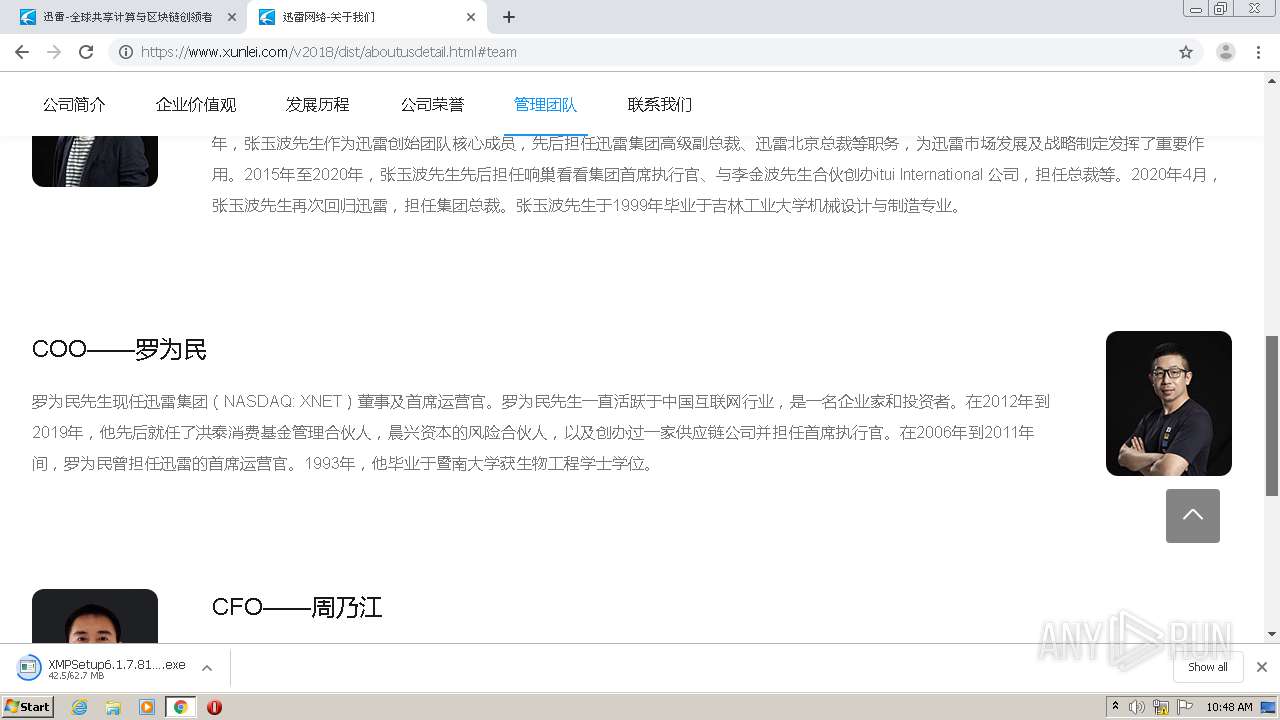The width and height of the screenshot is (1280, 720).
Task: Expand the XMPSetup download options chevron
Action: (207, 667)
